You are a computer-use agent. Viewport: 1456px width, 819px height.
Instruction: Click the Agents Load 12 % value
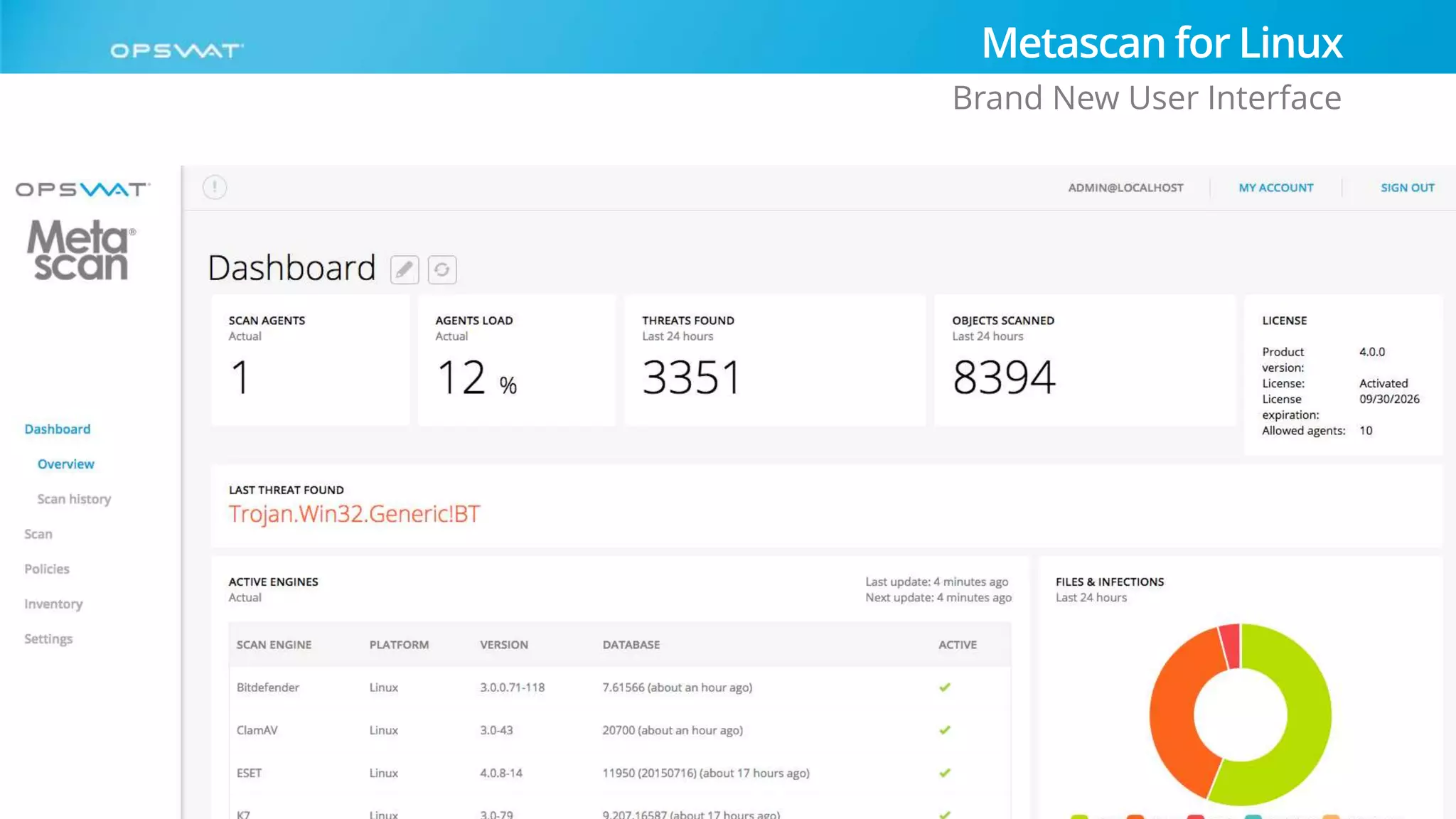(x=476, y=377)
